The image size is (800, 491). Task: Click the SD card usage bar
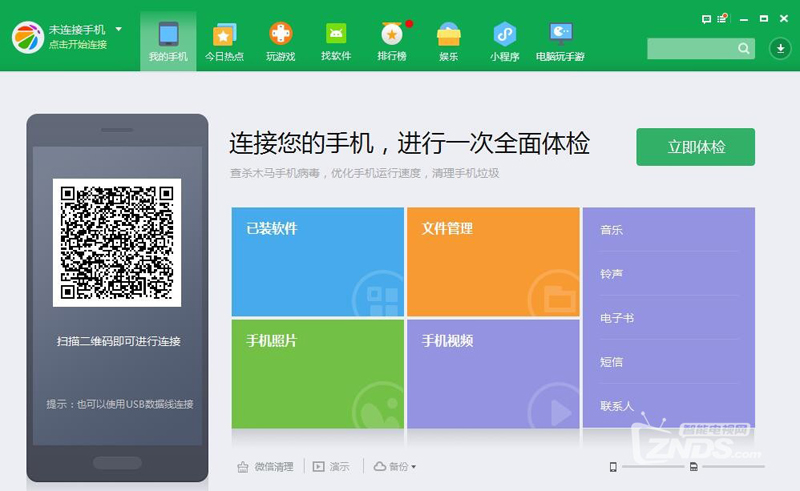click(x=733, y=467)
